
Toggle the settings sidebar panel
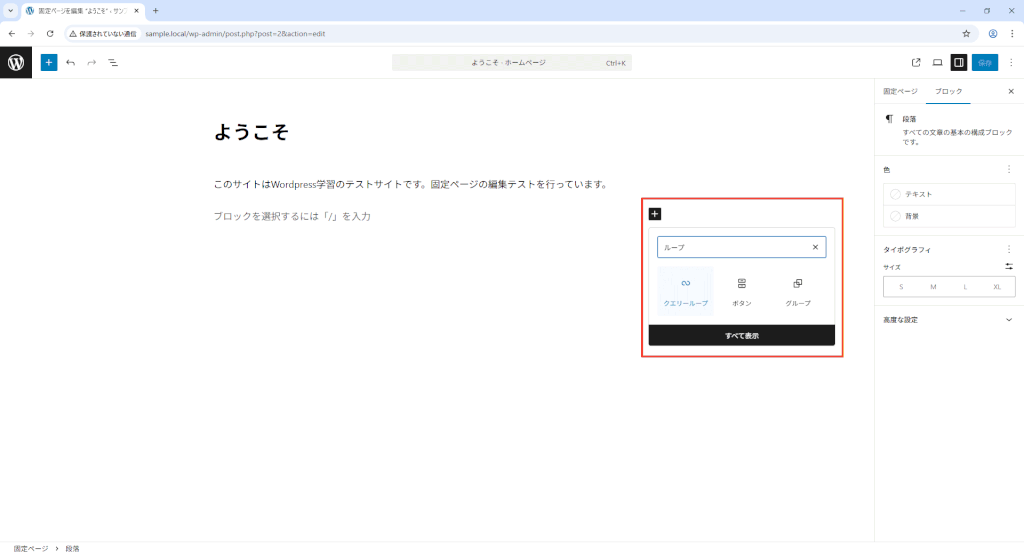(x=959, y=63)
